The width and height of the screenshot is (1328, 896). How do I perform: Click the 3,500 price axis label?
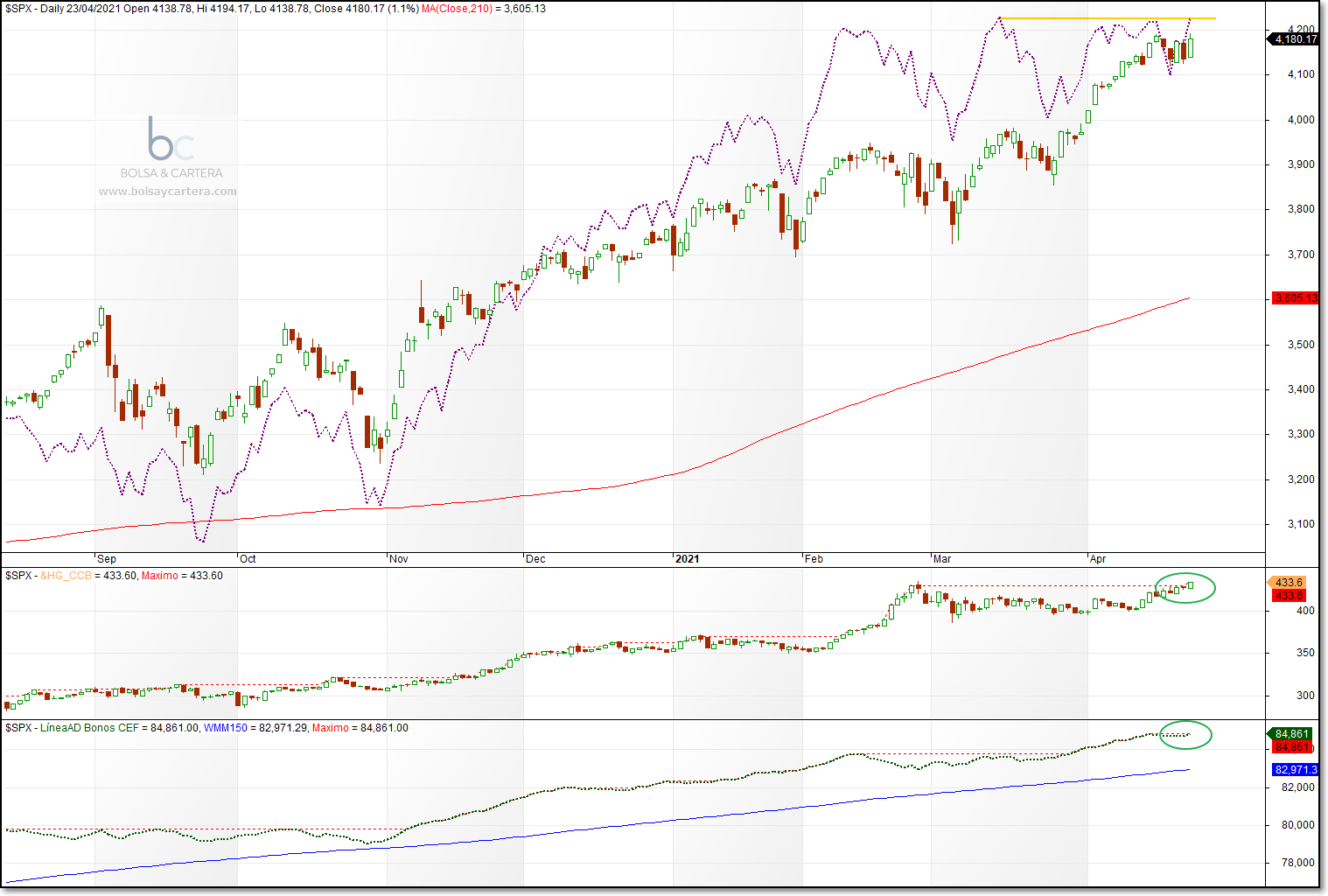(x=1301, y=345)
